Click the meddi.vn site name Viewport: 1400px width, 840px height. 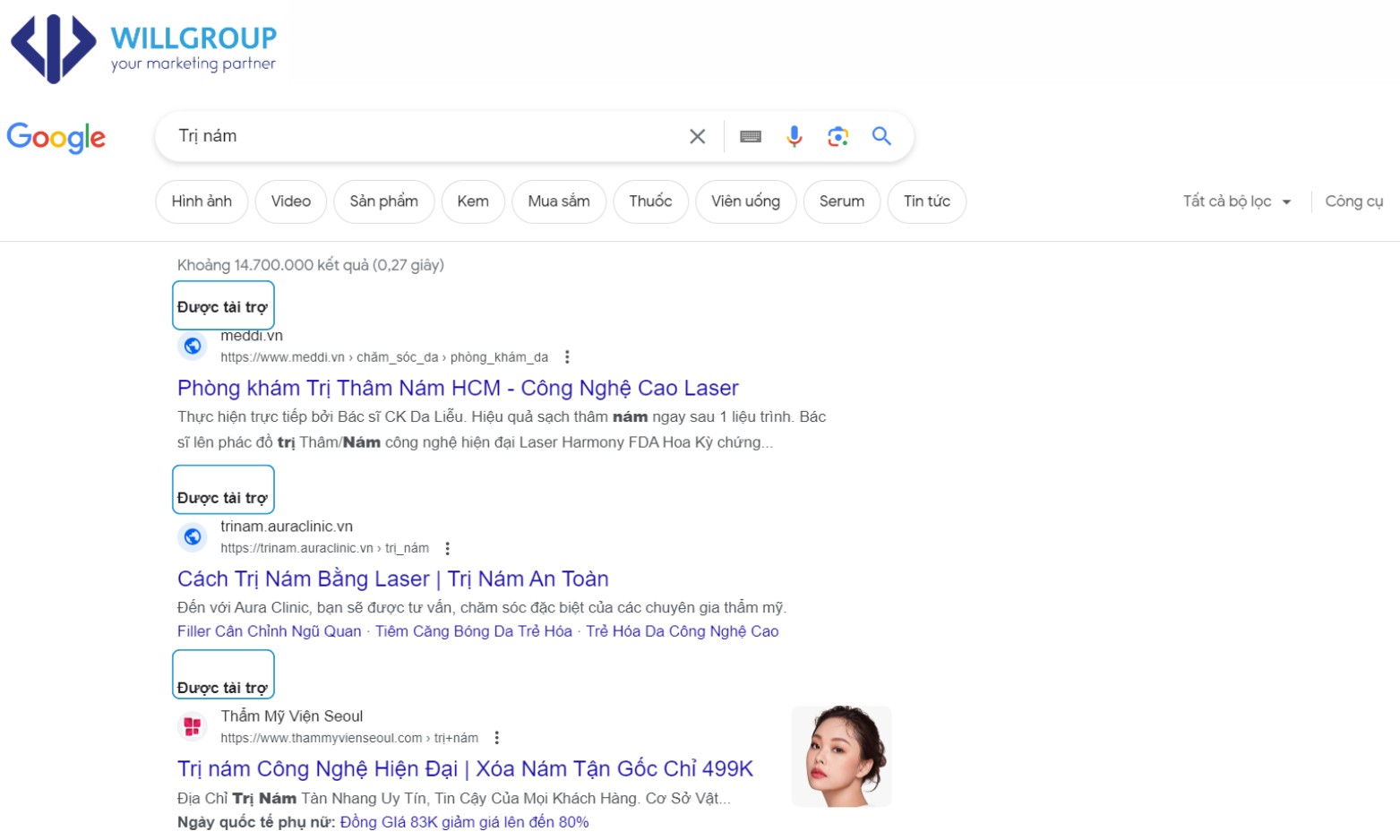tap(252, 336)
